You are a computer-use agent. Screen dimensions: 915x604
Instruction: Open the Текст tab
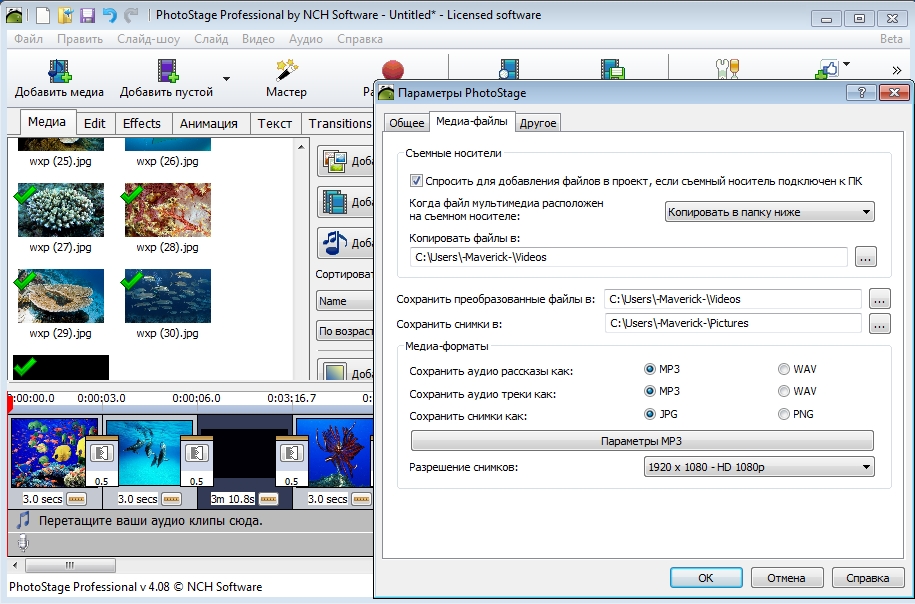click(275, 123)
